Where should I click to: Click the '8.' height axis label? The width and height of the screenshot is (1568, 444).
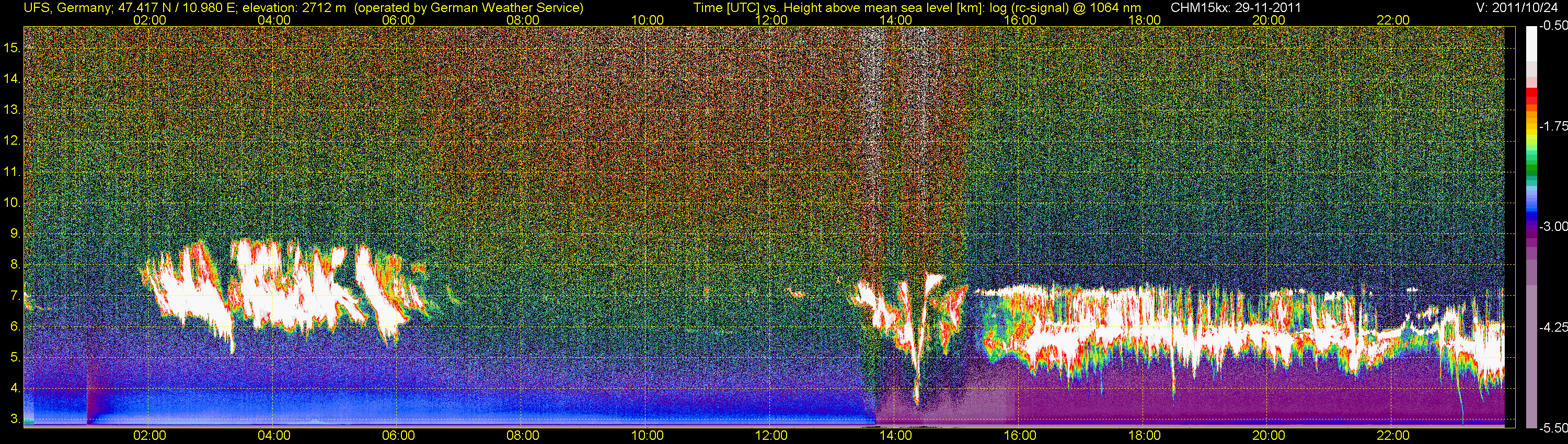tap(15, 265)
